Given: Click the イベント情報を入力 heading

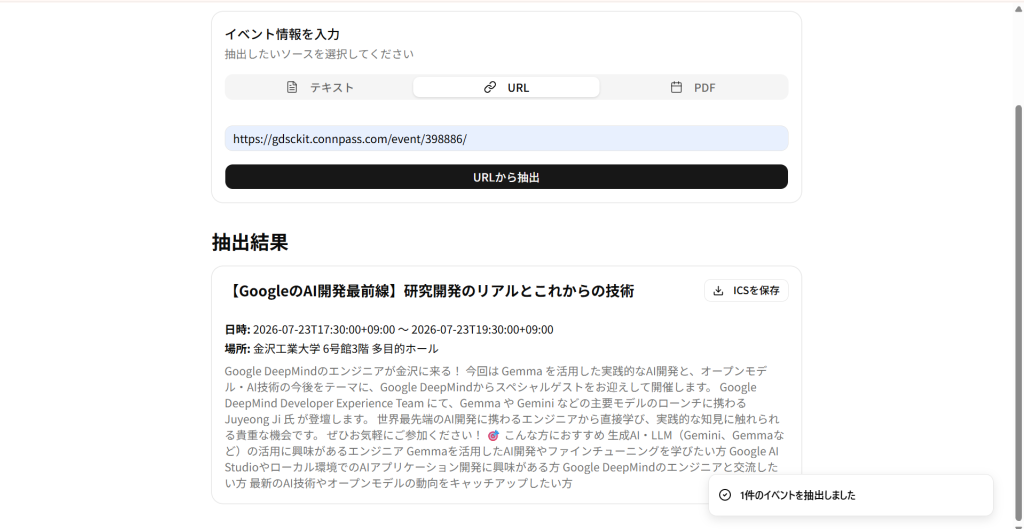Looking at the screenshot, I should pyautogui.click(x=282, y=34).
